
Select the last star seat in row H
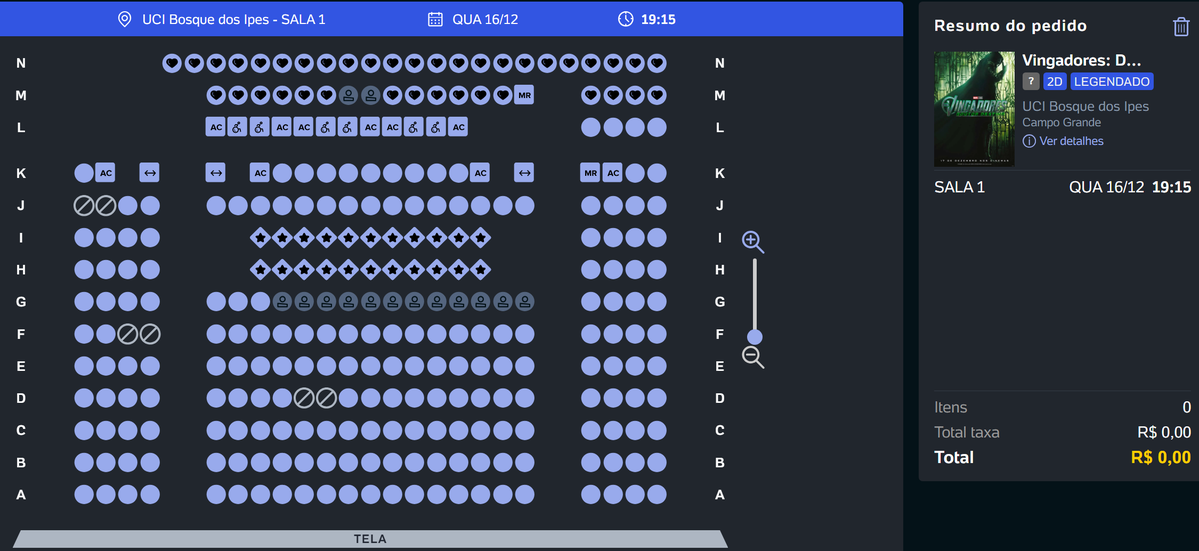[x=480, y=270]
